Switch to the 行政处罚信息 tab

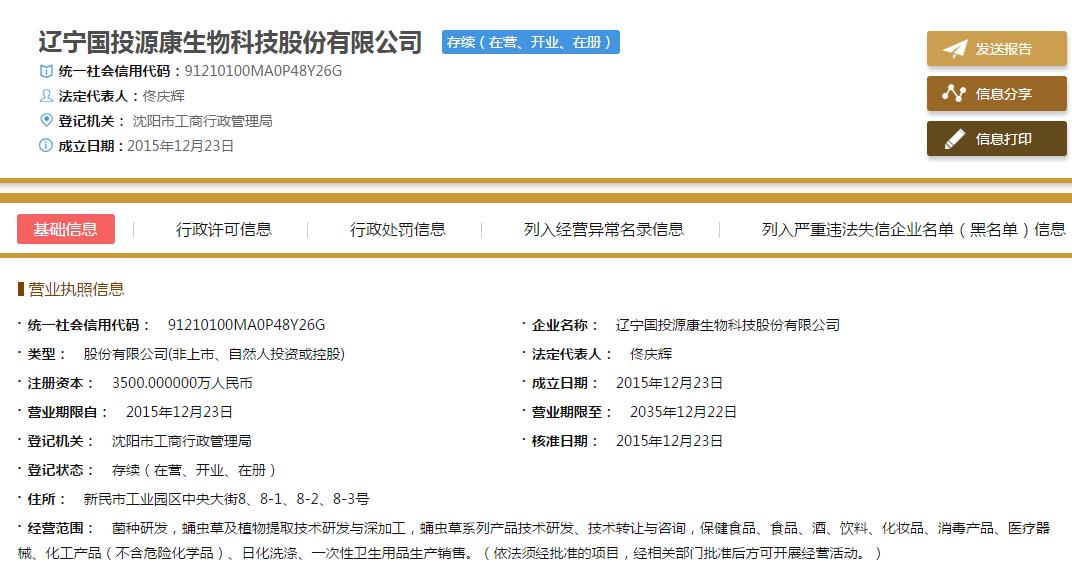pyautogui.click(x=398, y=229)
